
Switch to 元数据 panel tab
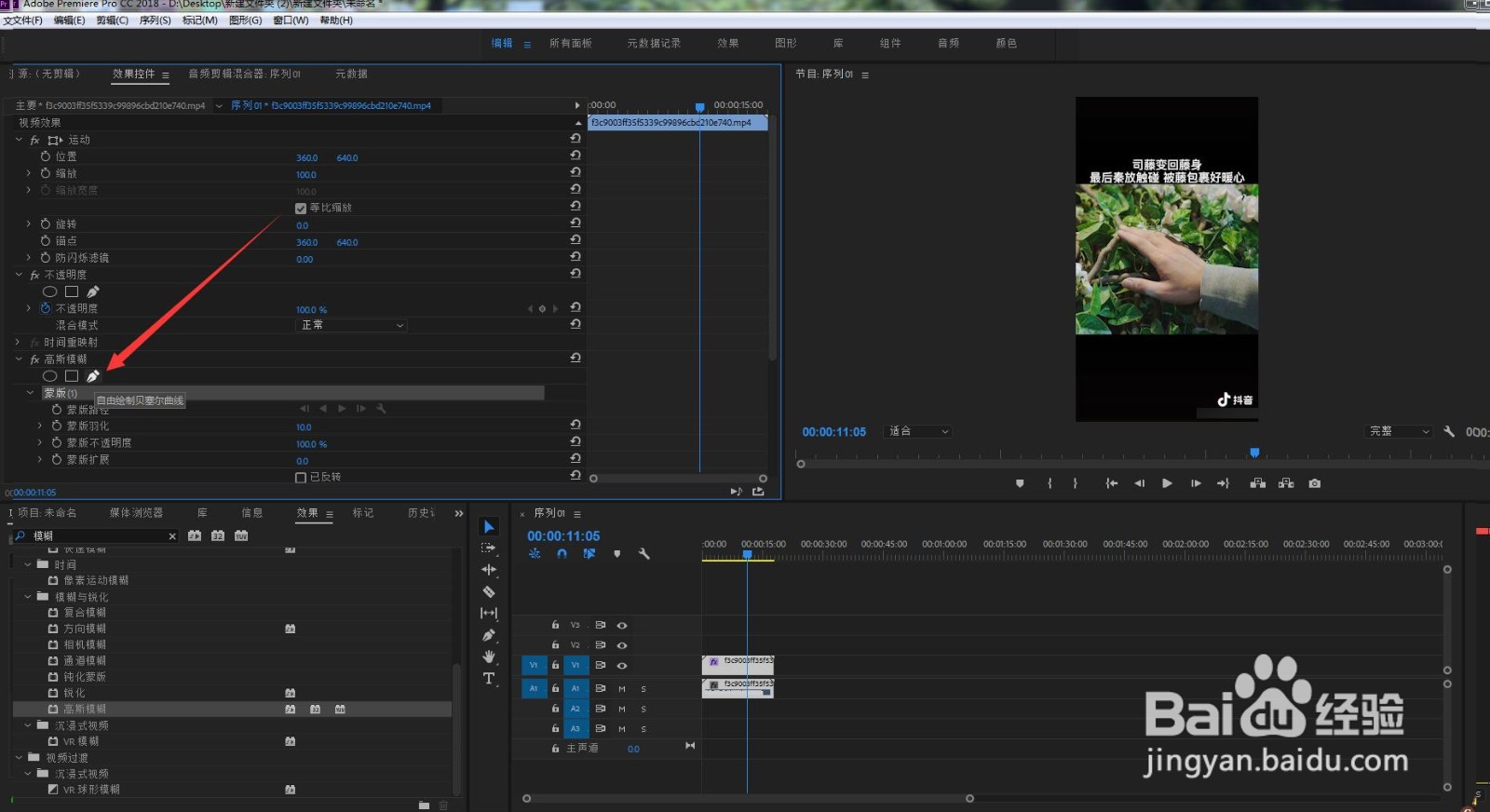click(351, 74)
